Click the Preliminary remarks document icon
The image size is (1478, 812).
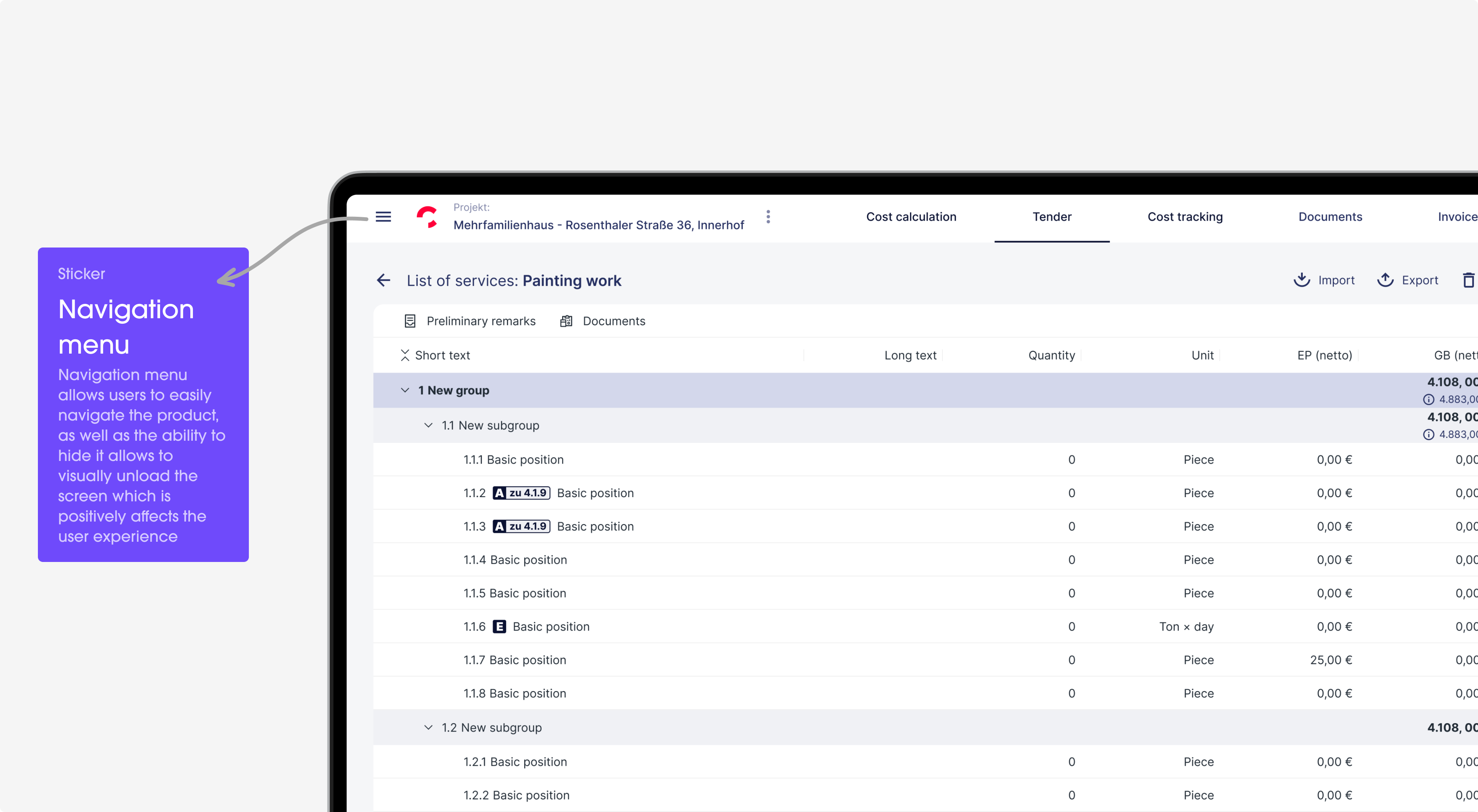[x=410, y=321]
